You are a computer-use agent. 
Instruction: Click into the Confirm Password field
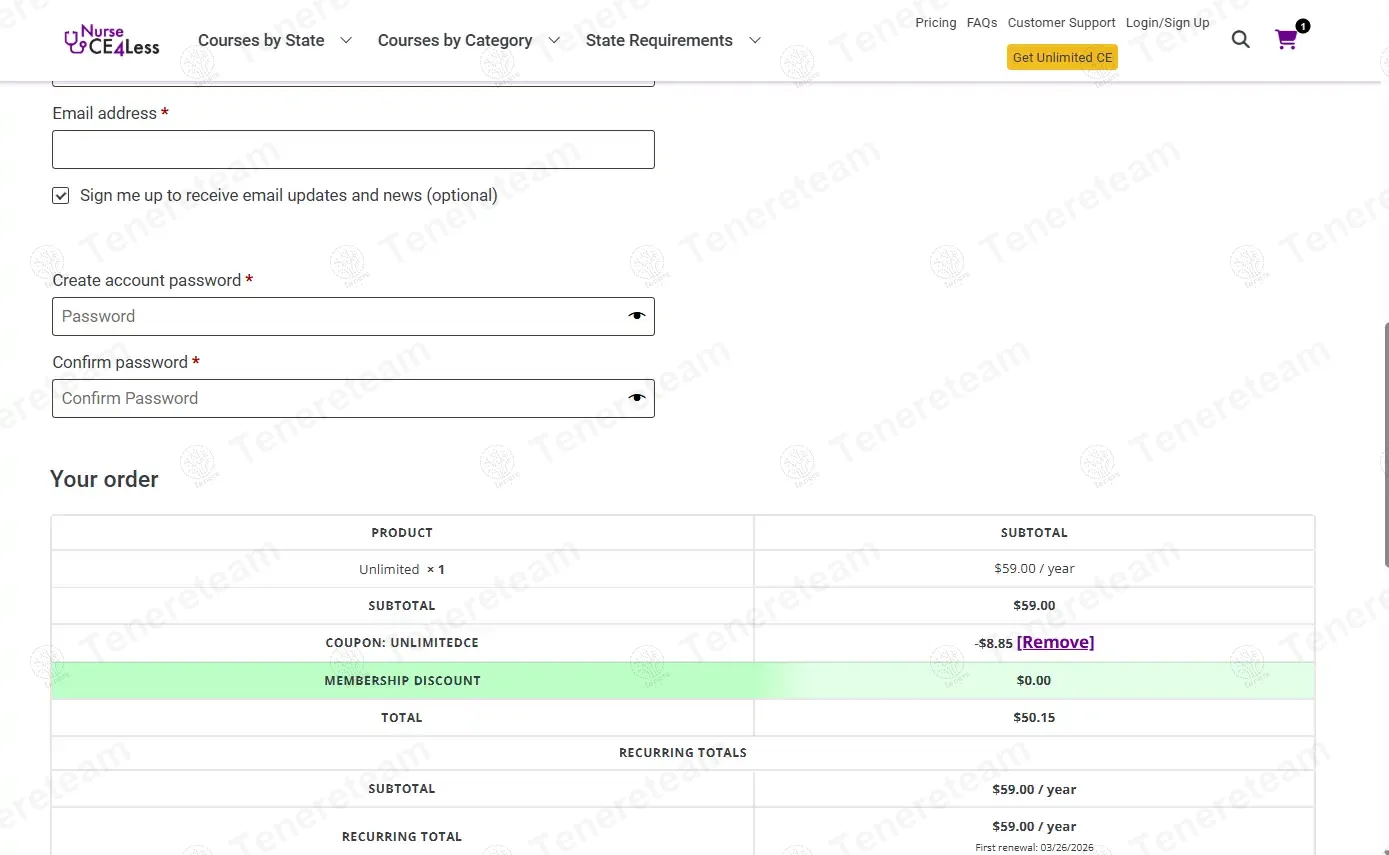335,398
